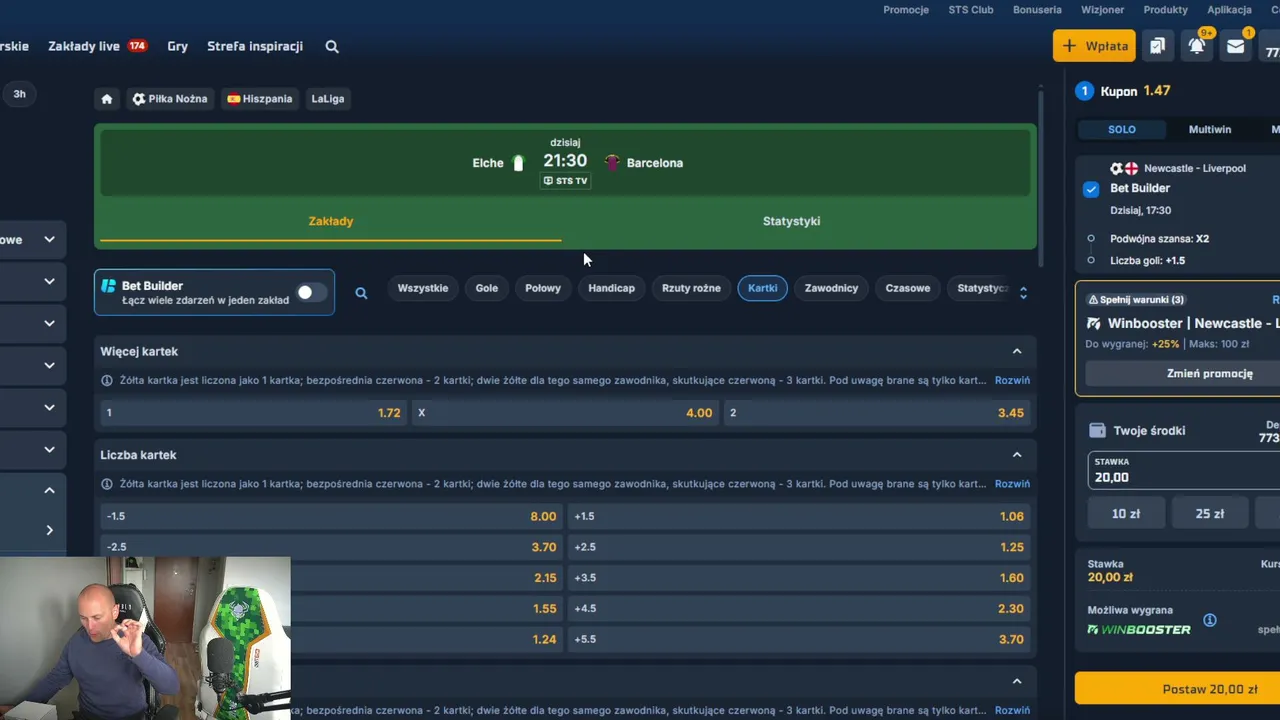
Task: Select +1.5 cards at 1.06
Action: coord(799,516)
